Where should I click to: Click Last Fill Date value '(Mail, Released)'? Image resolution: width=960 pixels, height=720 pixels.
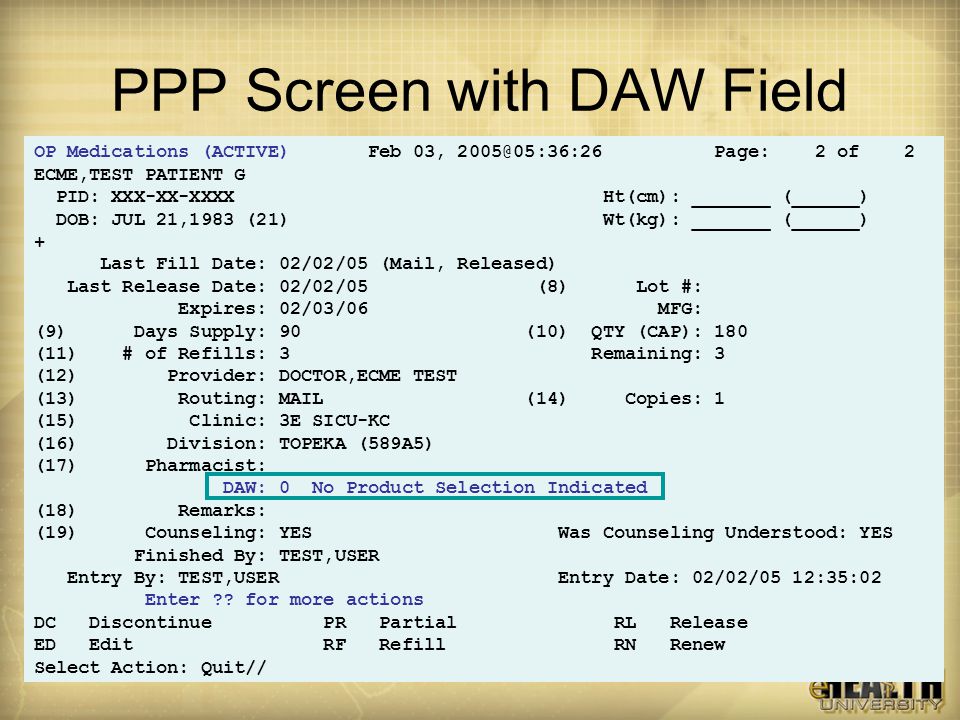coord(468,264)
